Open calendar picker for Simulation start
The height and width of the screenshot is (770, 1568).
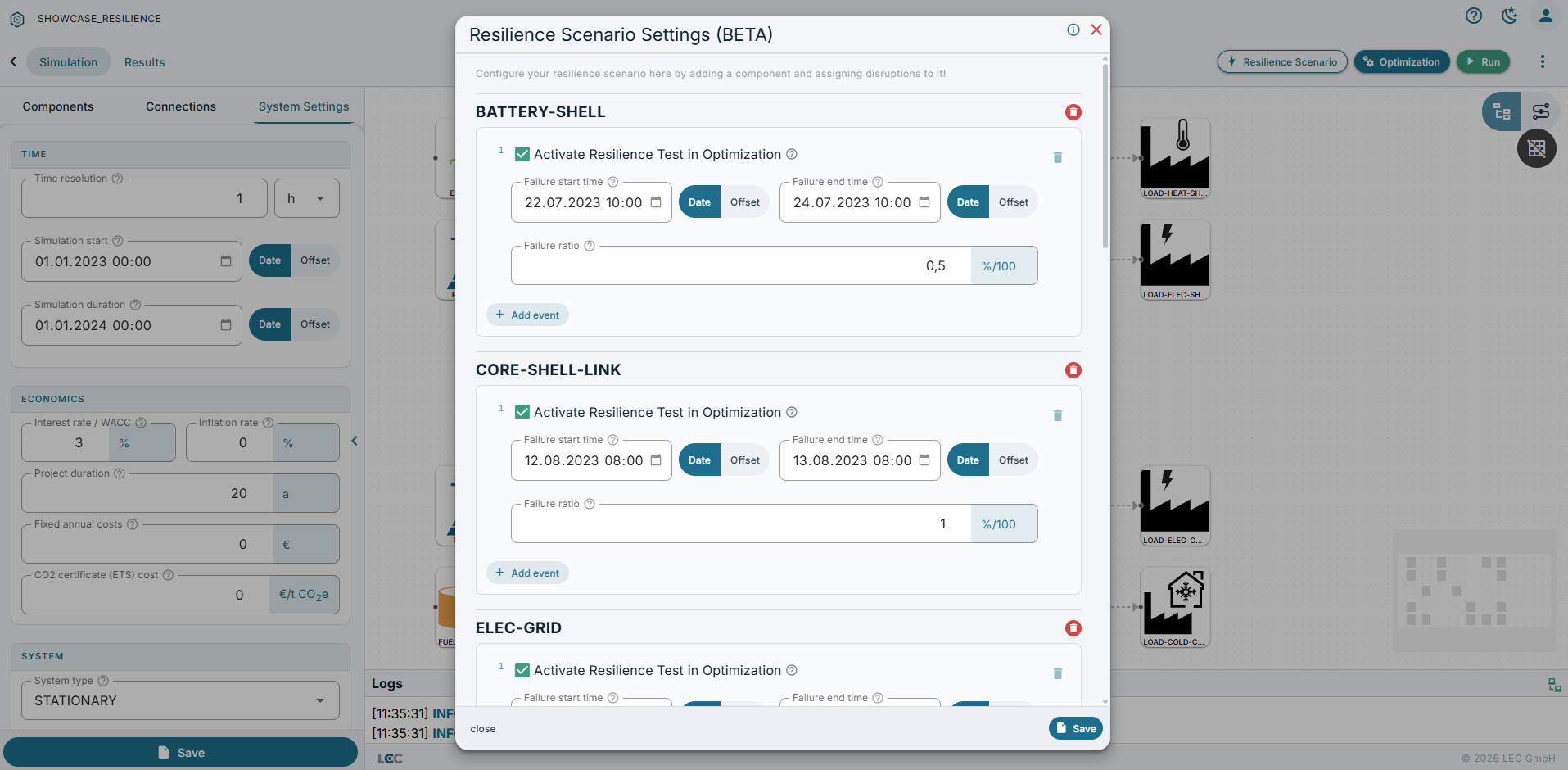click(x=226, y=261)
